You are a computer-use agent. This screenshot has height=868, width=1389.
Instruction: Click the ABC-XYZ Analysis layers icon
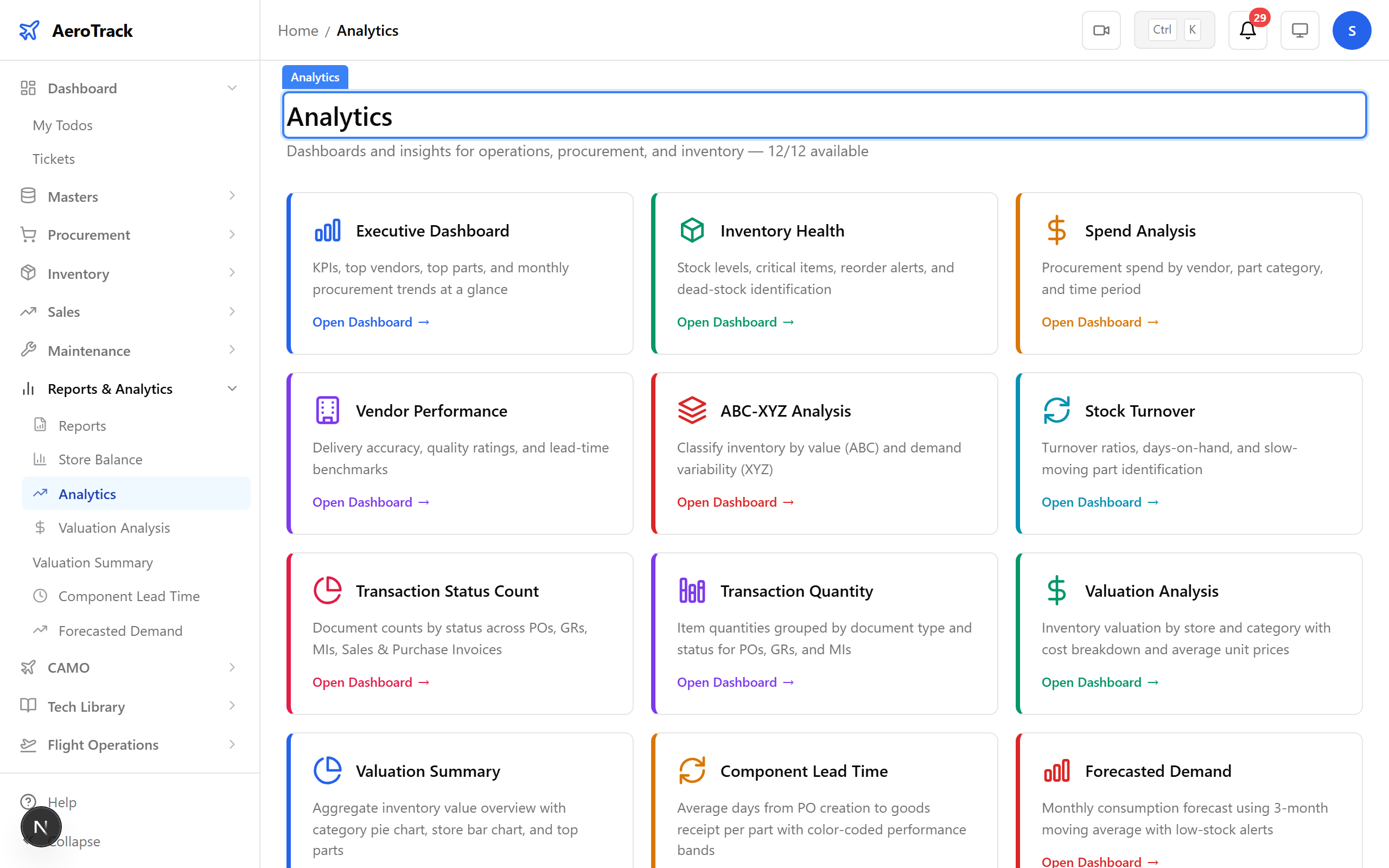tap(692, 410)
